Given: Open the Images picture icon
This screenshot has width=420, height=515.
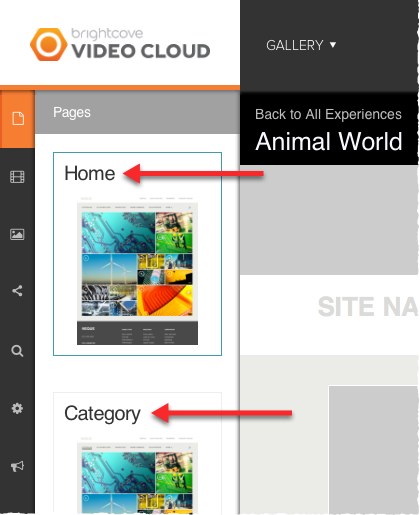Looking at the screenshot, I should (17, 234).
